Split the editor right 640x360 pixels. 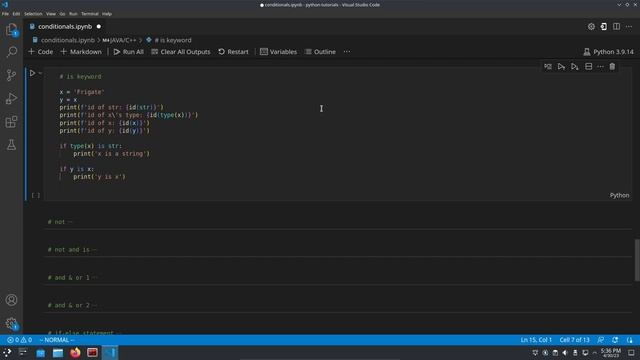[x=616, y=27]
